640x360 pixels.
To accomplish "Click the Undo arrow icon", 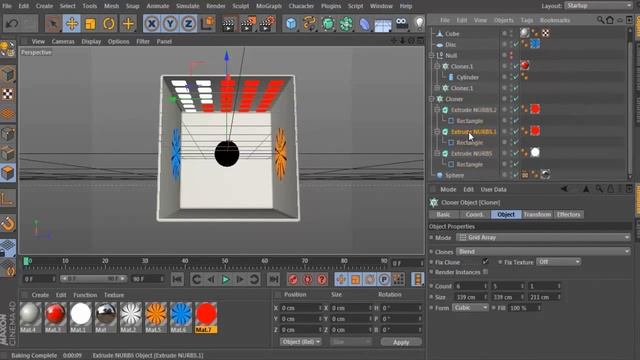I will 12,24.
